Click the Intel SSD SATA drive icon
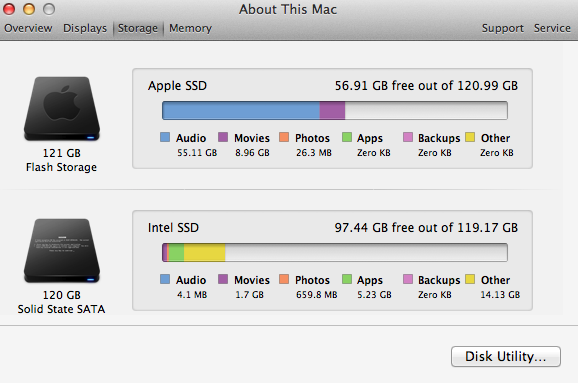This screenshot has height=383, width=578. pos(62,251)
